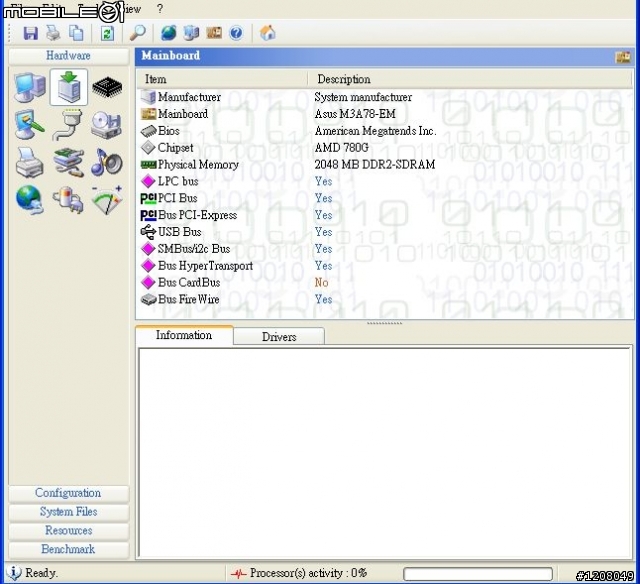
Task: Click the blue Help question mark icon
Action: tap(236, 33)
